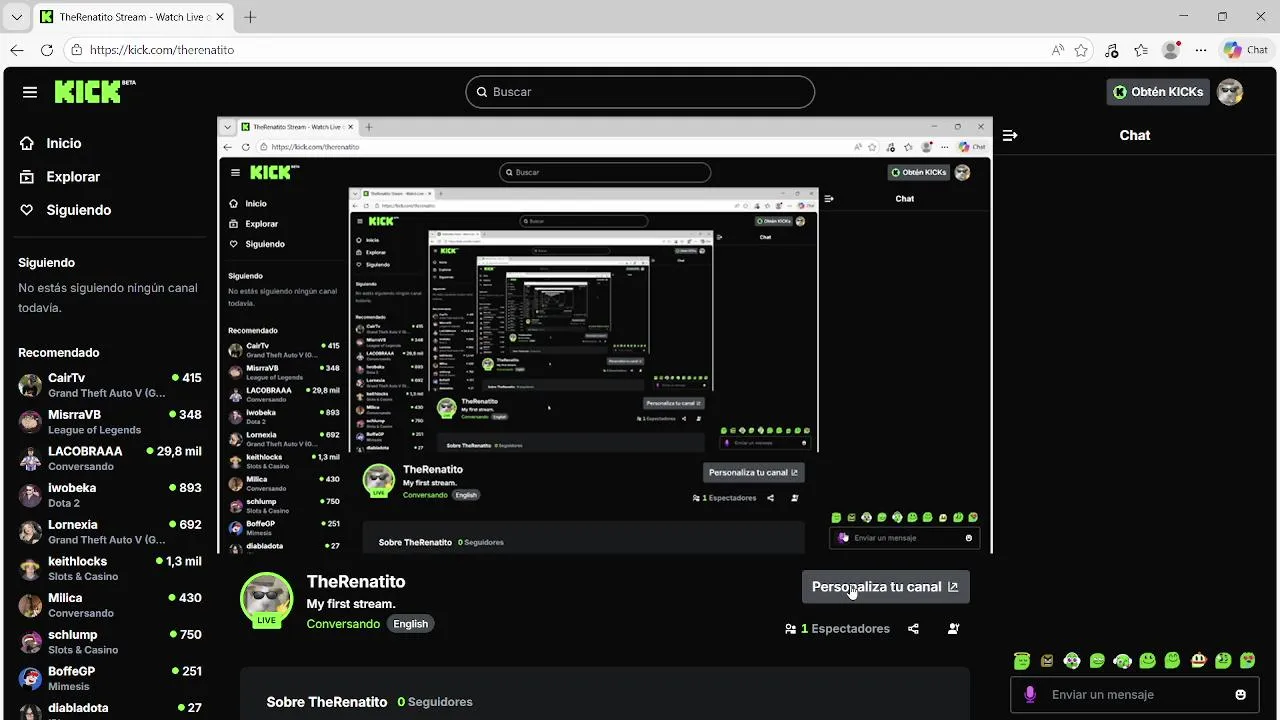The width and height of the screenshot is (1280, 720).
Task: Collapse the chat panel with the arrow icon
Action: click(x=1010, y=135)
